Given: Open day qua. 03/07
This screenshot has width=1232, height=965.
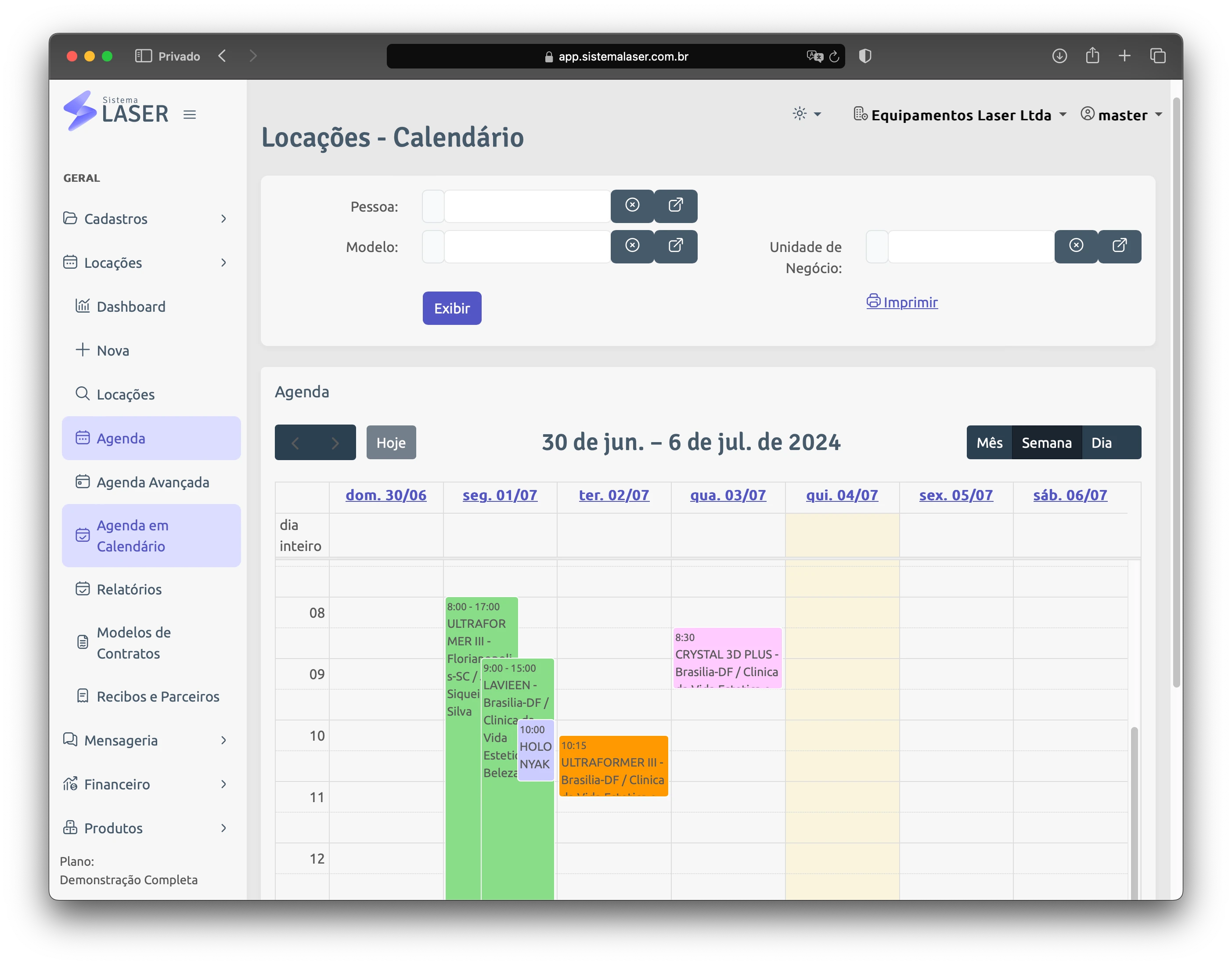Looking at the screenshot, I should click(728, 495).
